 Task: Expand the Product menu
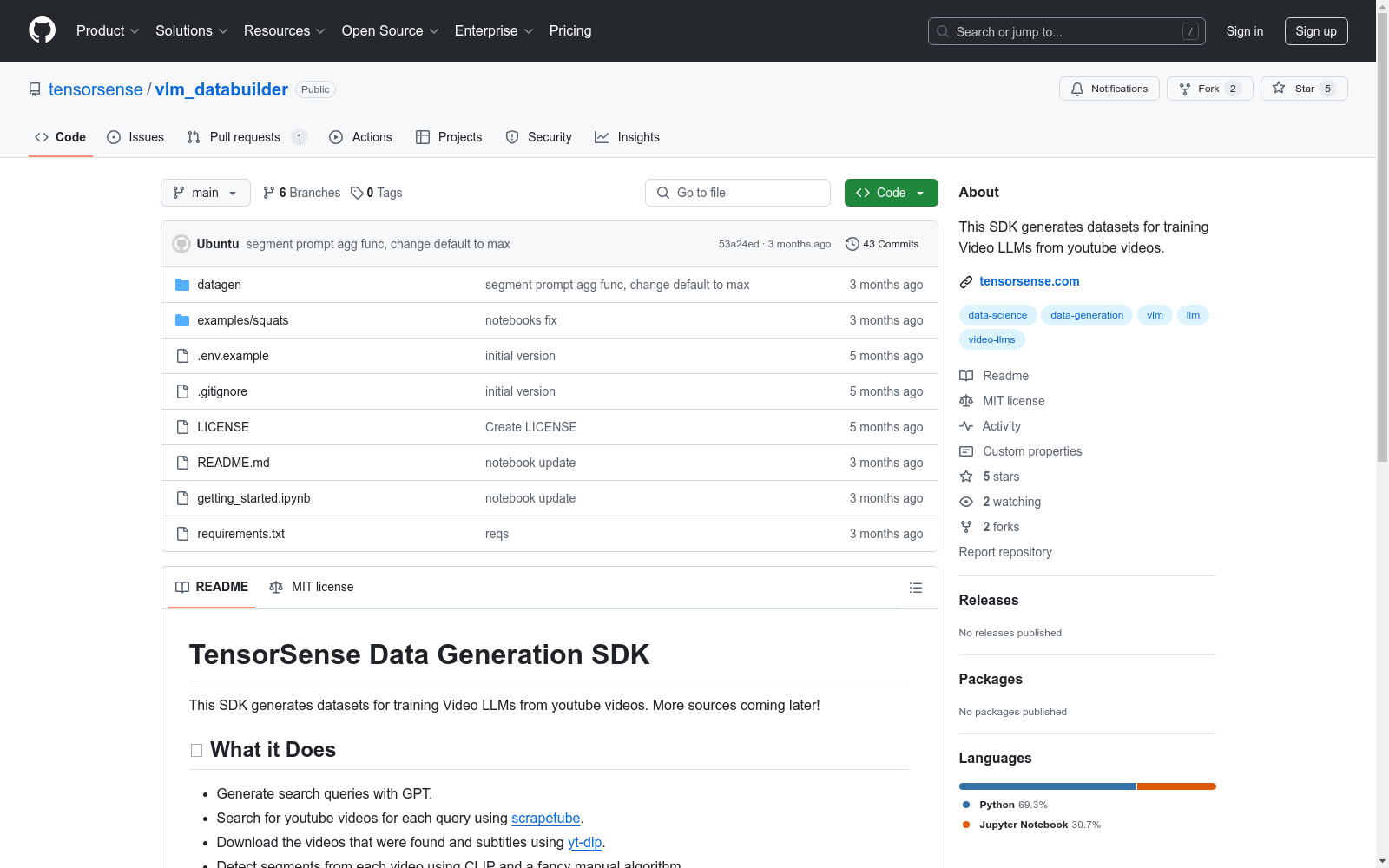point(108,31)
